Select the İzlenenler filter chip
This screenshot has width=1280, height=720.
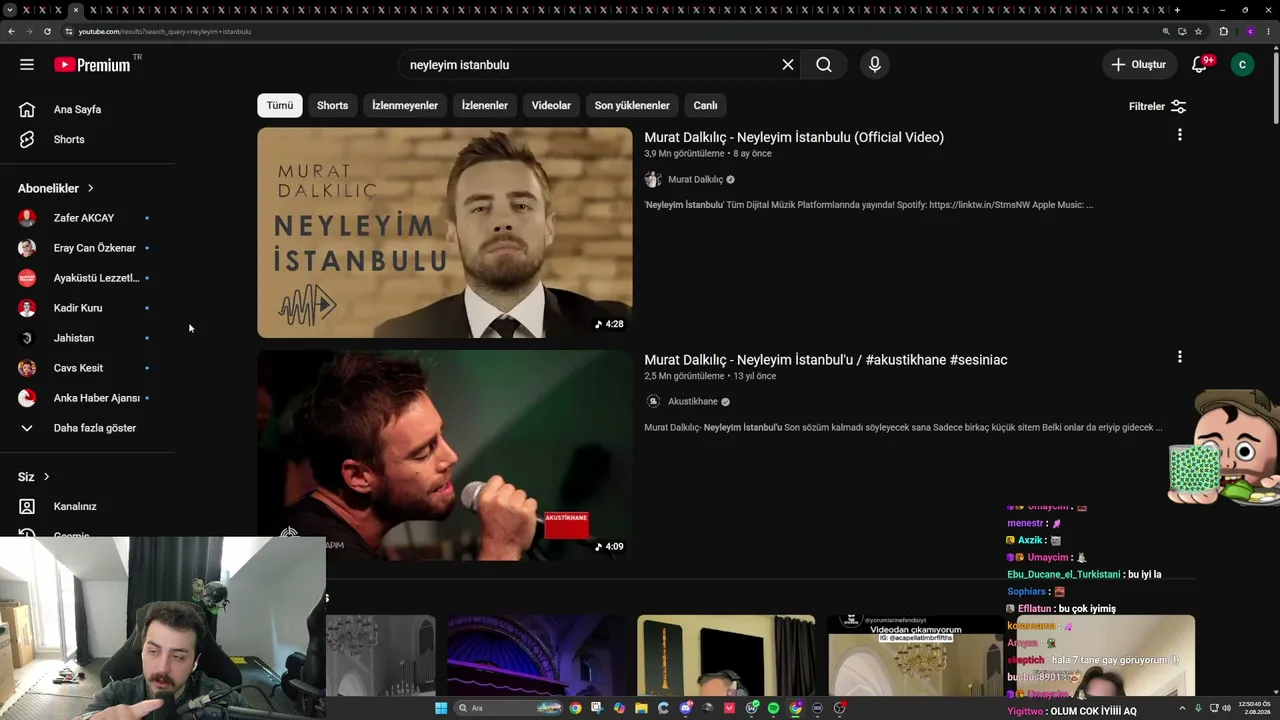click(485, 105)
